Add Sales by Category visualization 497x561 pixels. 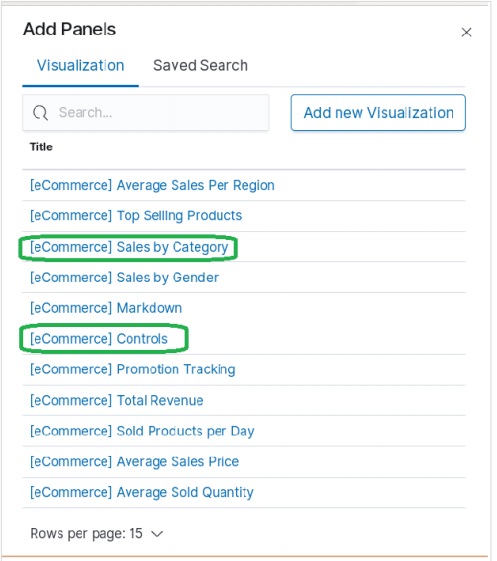[x=129, y=247]
